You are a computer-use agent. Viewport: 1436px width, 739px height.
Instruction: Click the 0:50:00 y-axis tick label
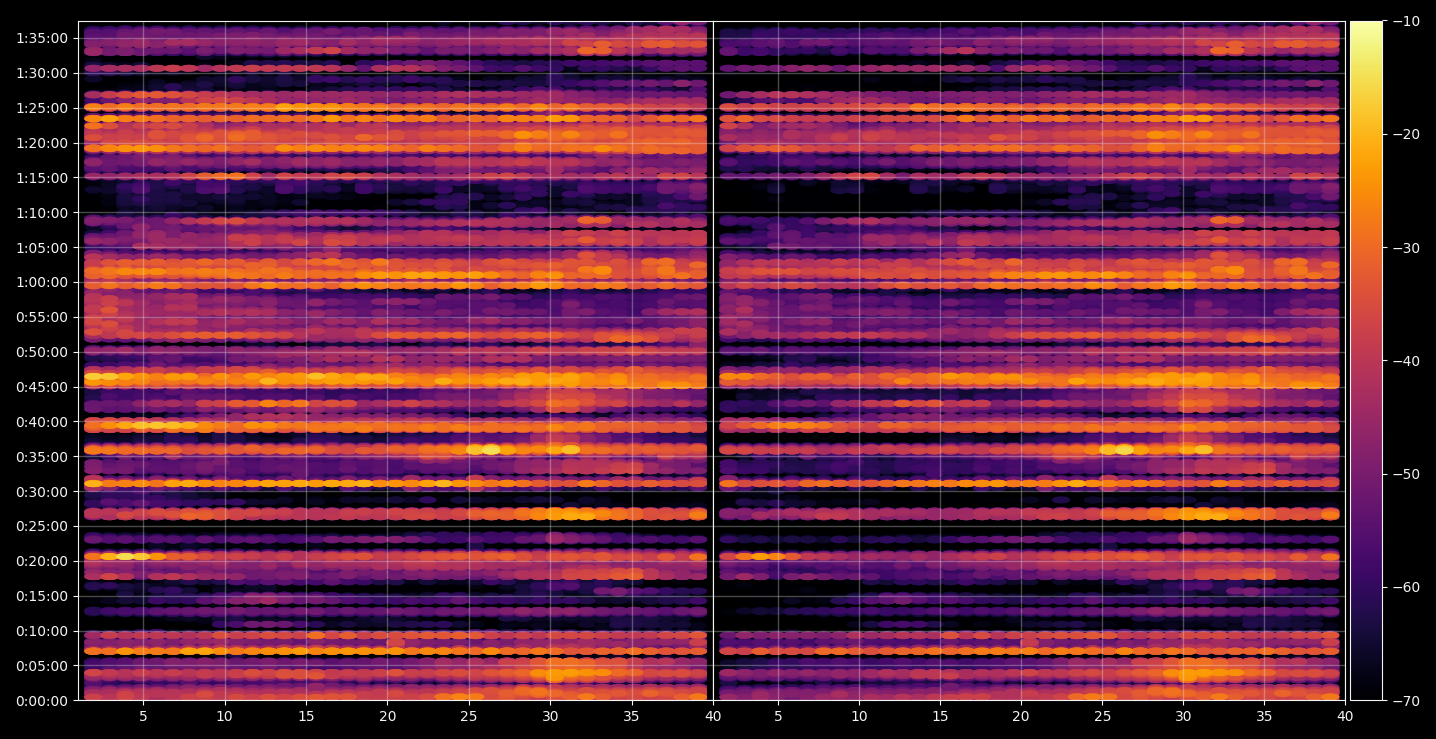[x=42, y=352]
